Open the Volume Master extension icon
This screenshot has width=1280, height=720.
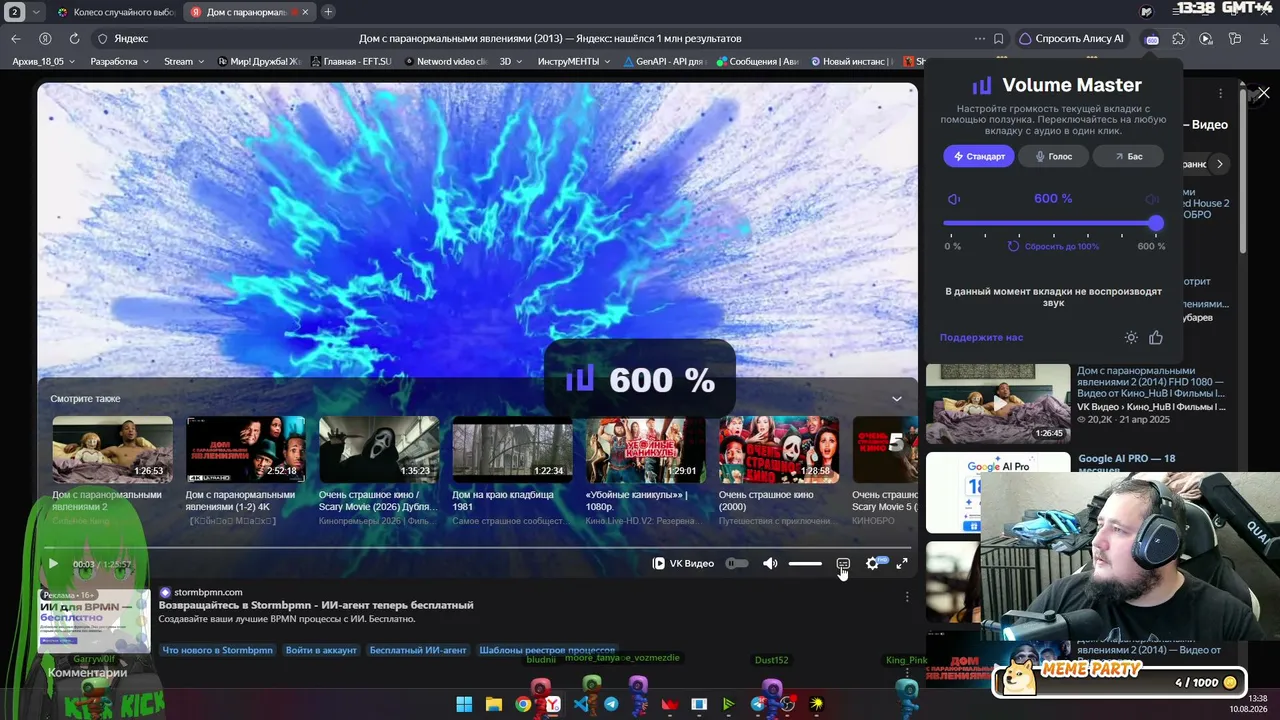[1152, 39]
